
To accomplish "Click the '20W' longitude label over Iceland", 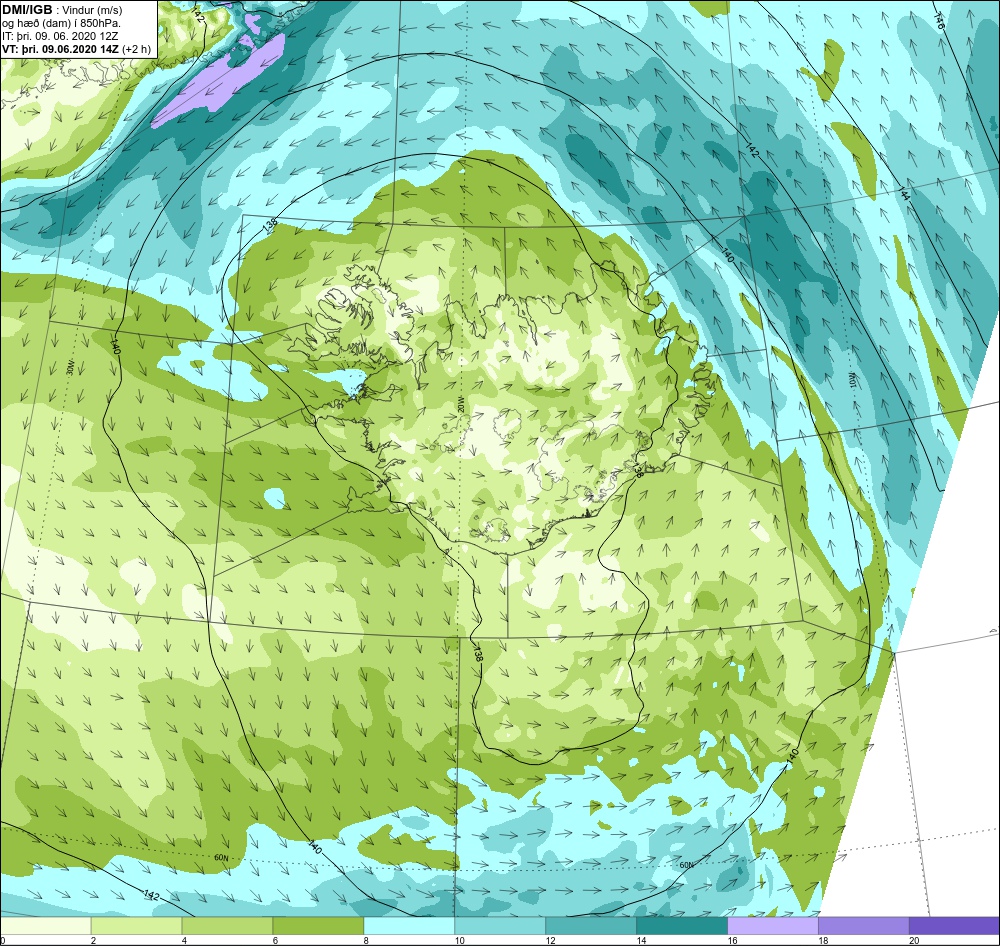I will point(459,404).
